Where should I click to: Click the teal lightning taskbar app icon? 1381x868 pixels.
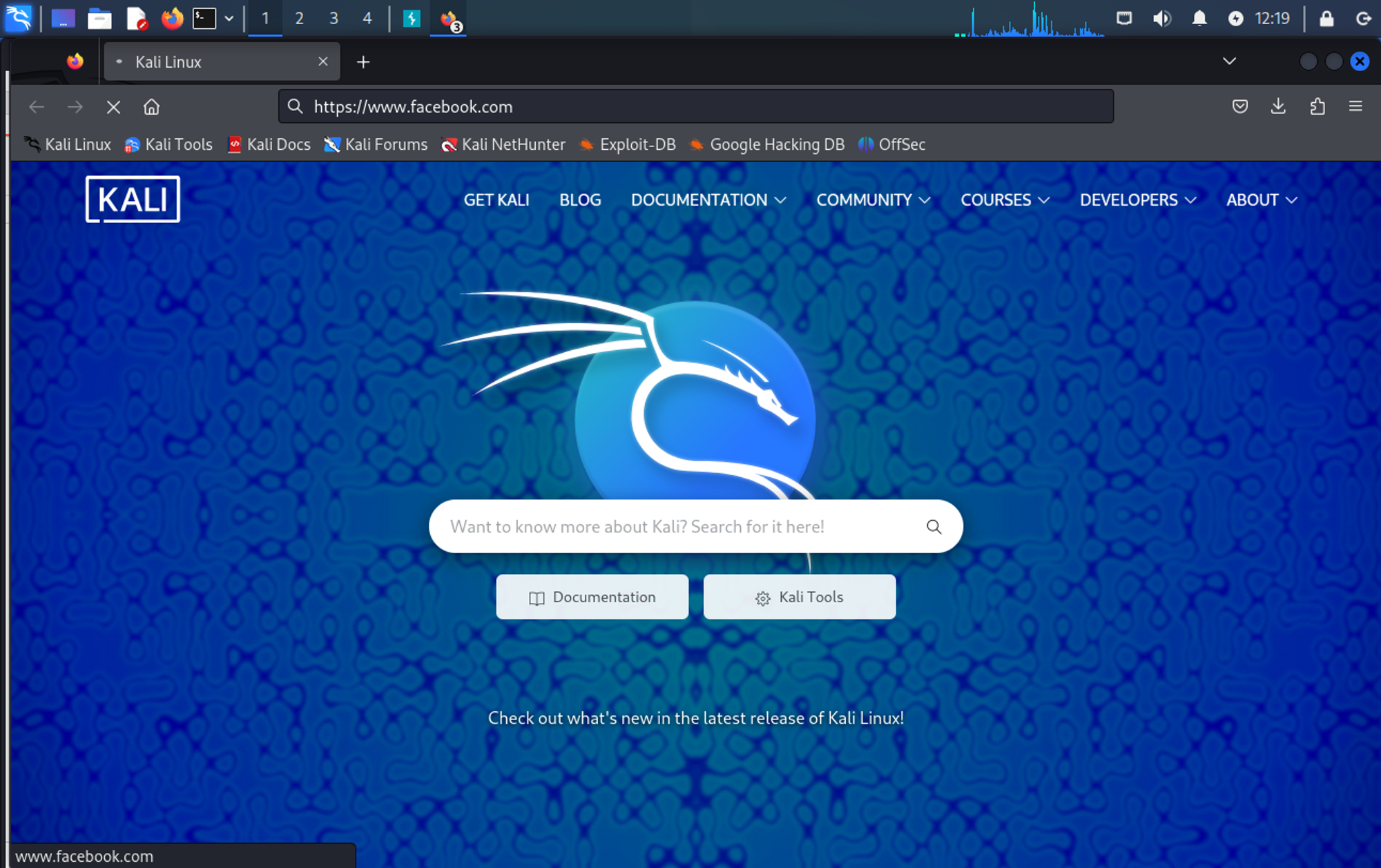412,18
